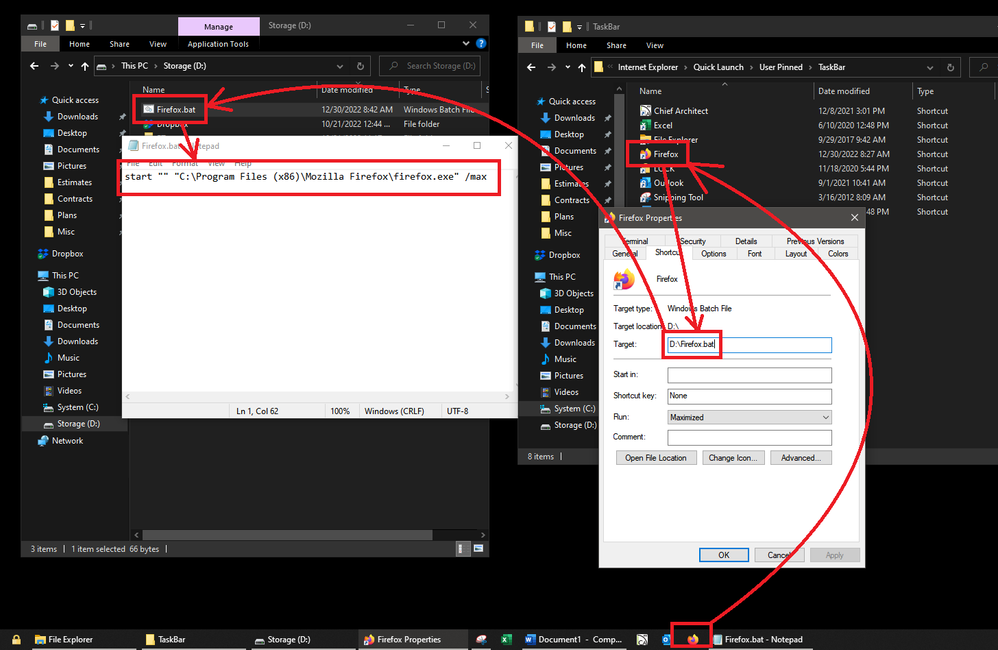Select Music folder in Storage window sidebar
Image resolution: width=998 pixels, height=650 pixels.
68,358
